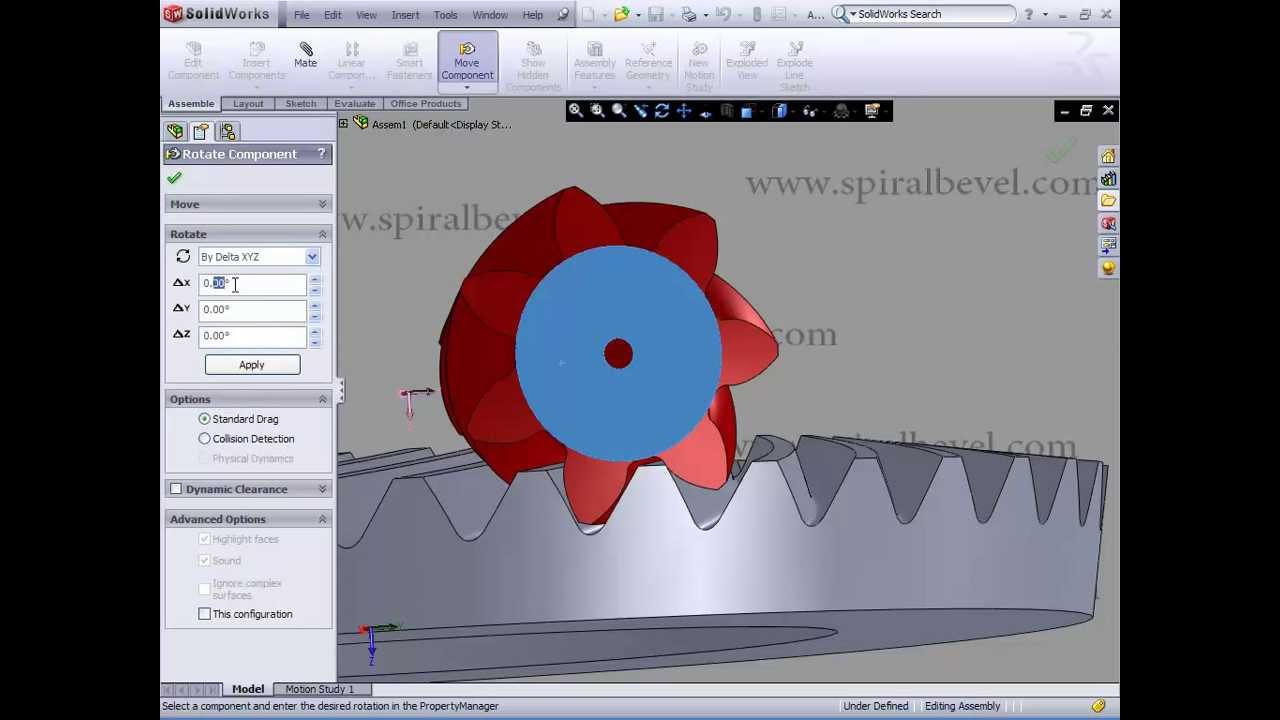The image size is (1280, 720).
Task: Open Appearances task pane sphere icon
Action: pyautogui.click(x=1108, y=268)
